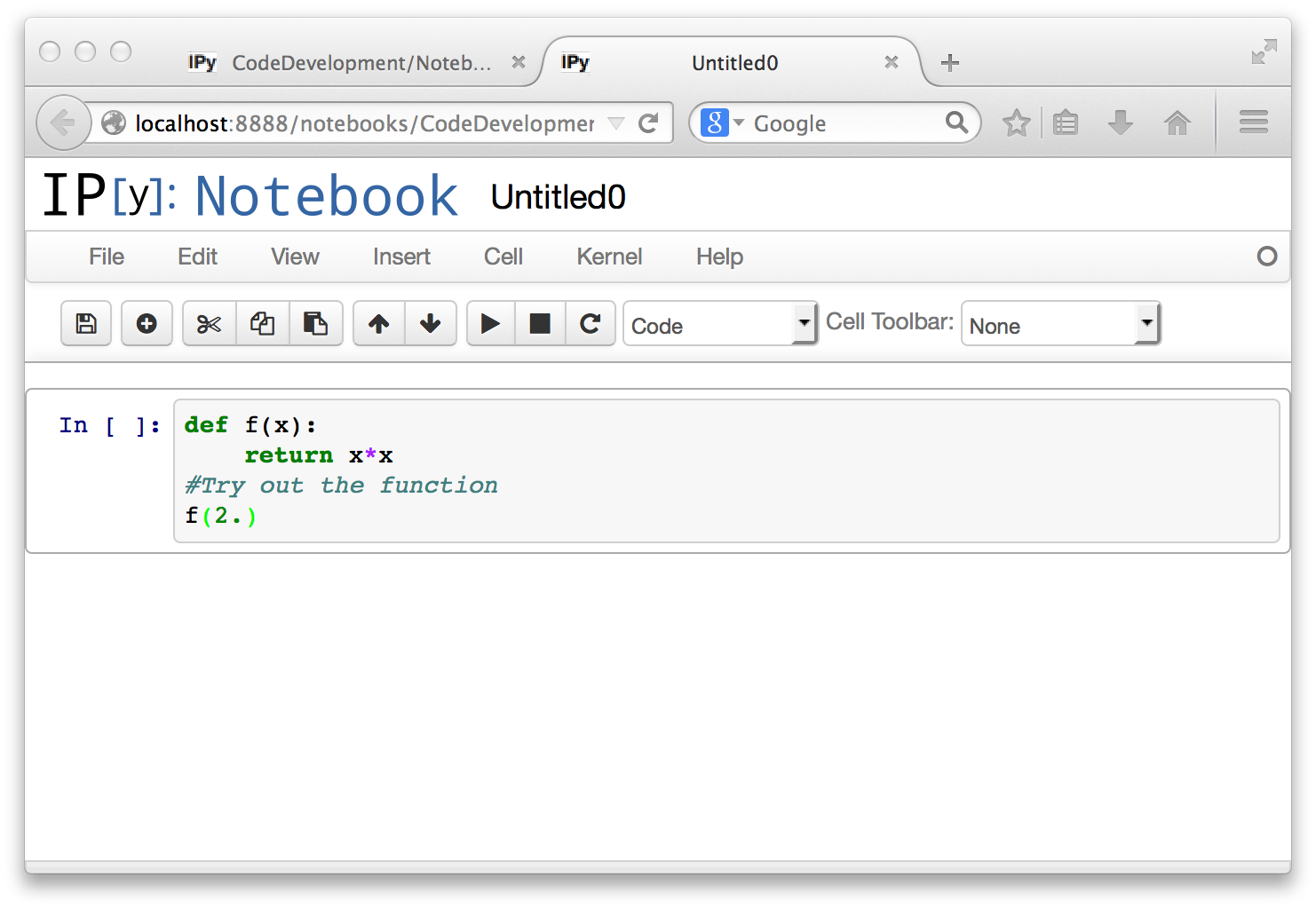Rename notebook by clicking Untitled0 title
This screenshot has height=909, width=1316.
558,197
